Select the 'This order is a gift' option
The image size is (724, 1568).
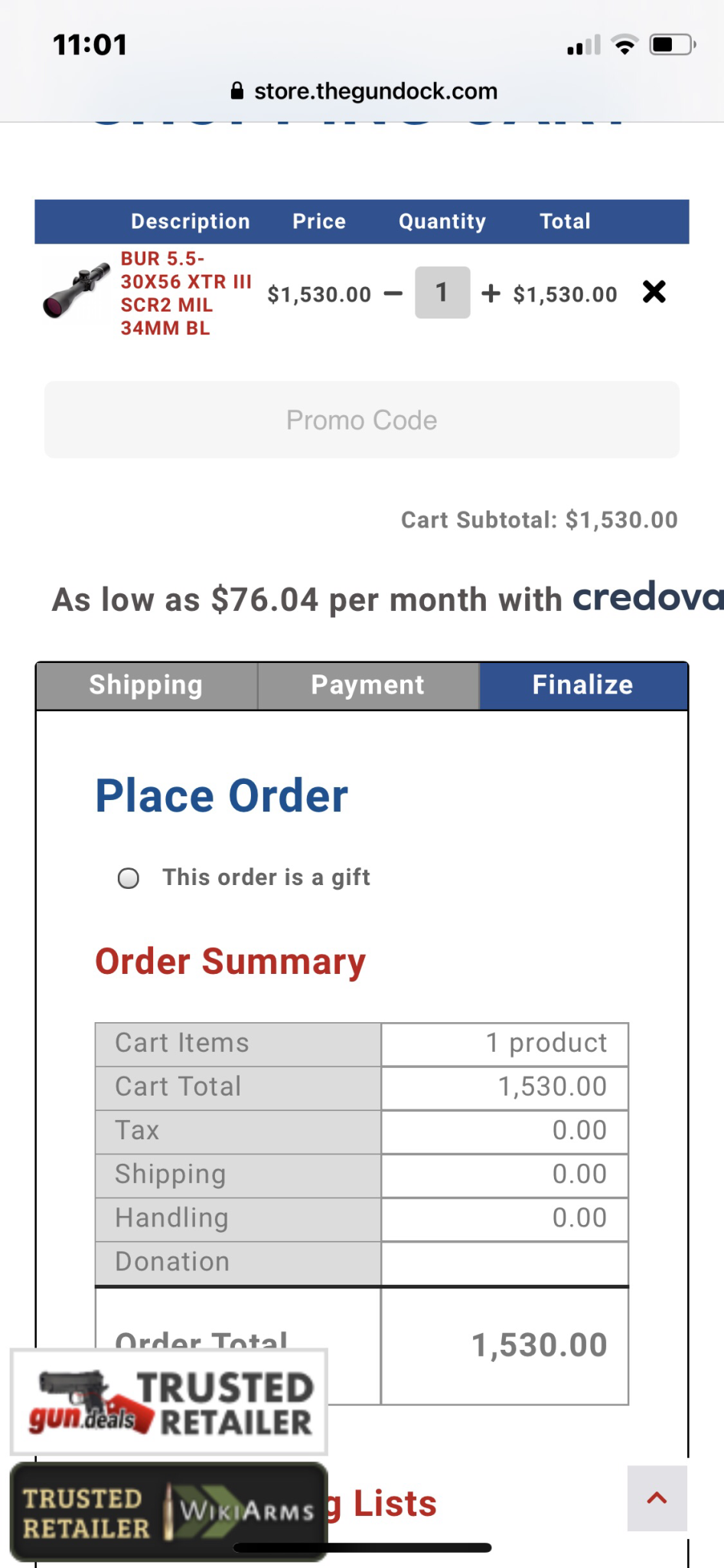[x=129, y=877]
